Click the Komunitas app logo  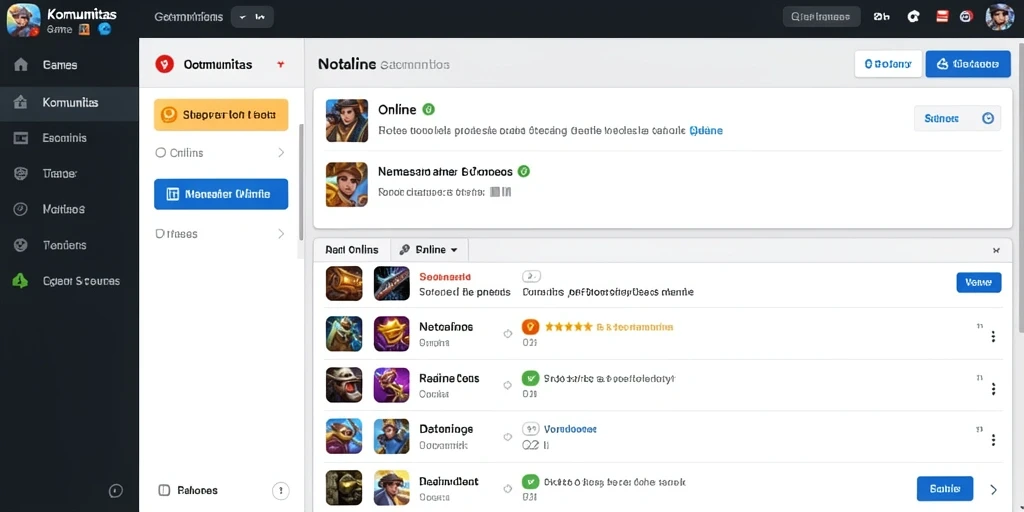coord(24,20)
